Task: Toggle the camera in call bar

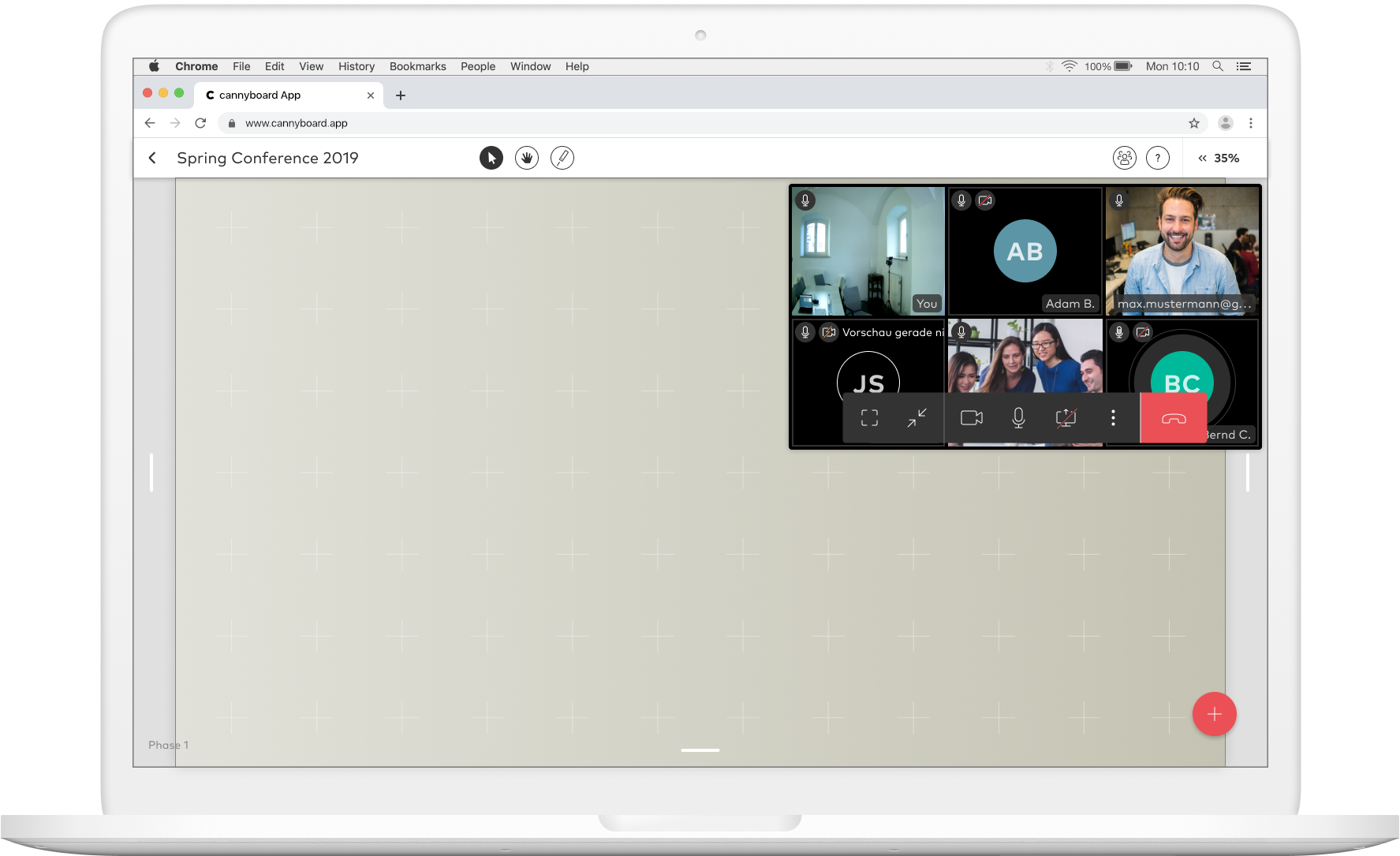Action: coord(972,418)
